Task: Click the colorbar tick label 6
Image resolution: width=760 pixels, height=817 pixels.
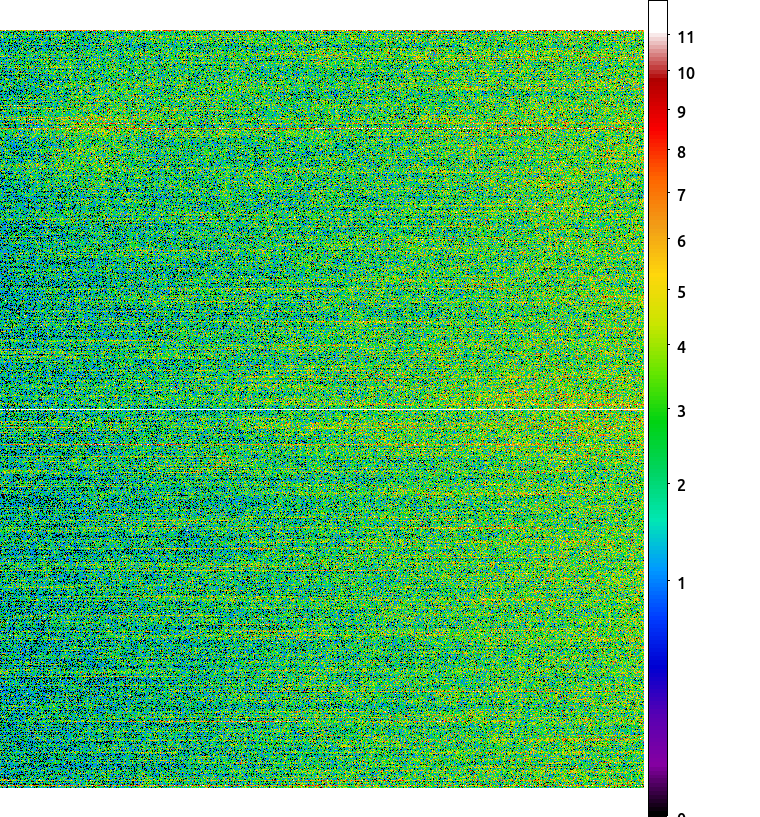Action: (x=681, y=241)
